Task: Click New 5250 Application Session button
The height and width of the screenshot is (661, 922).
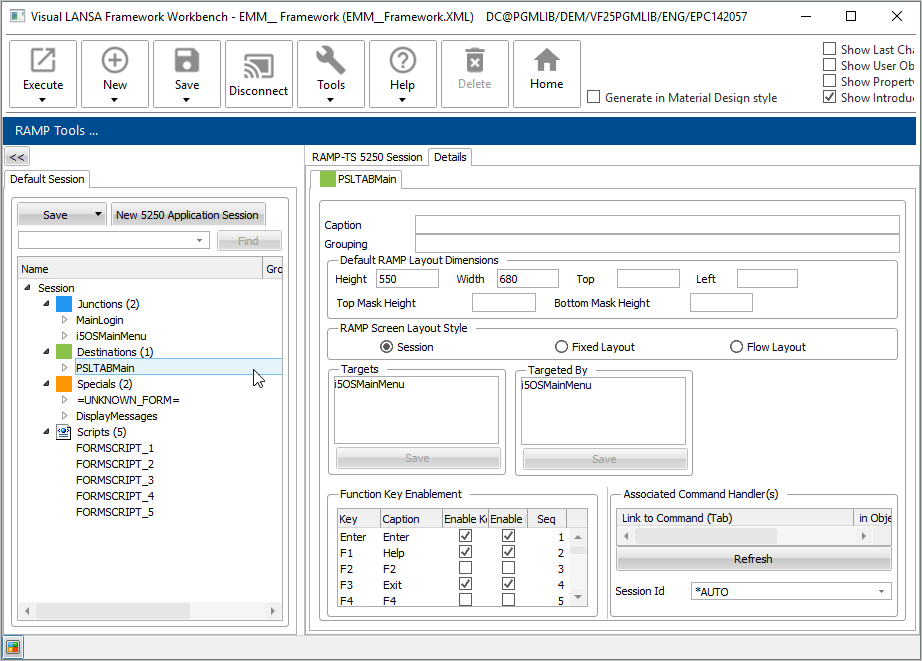Action: point(187,215)
